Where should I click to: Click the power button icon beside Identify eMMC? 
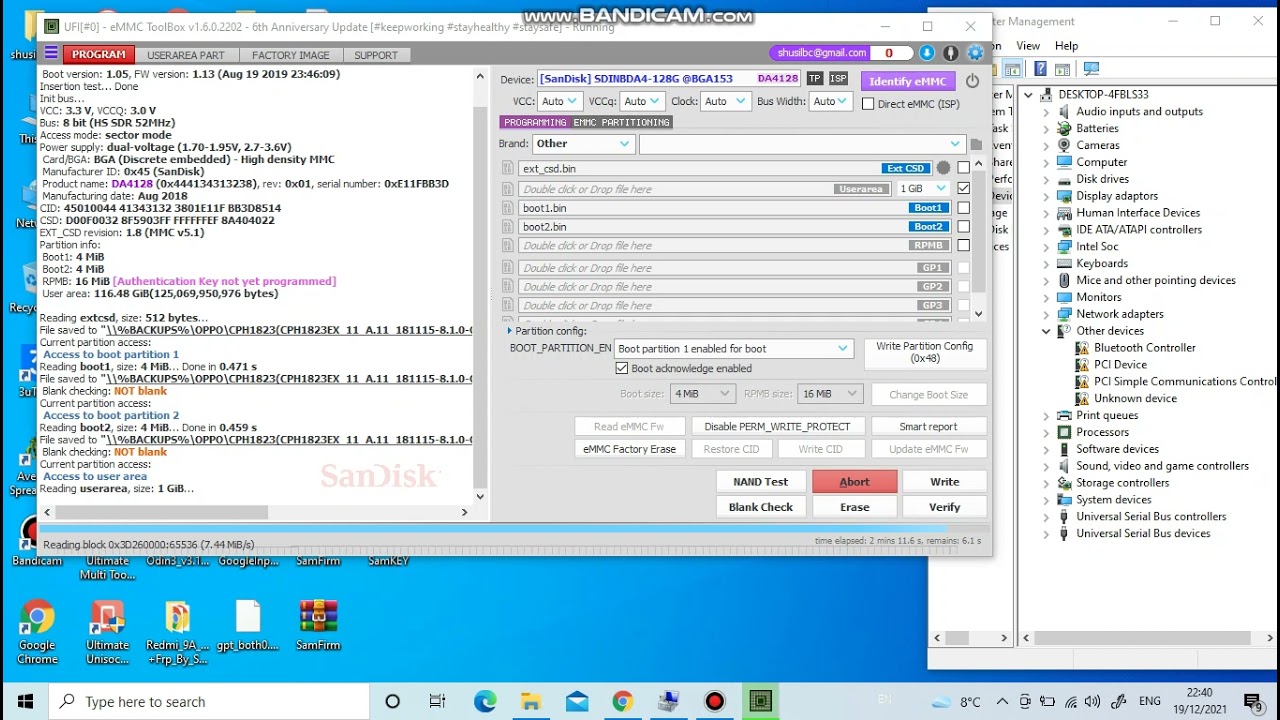tap(972, 80)
